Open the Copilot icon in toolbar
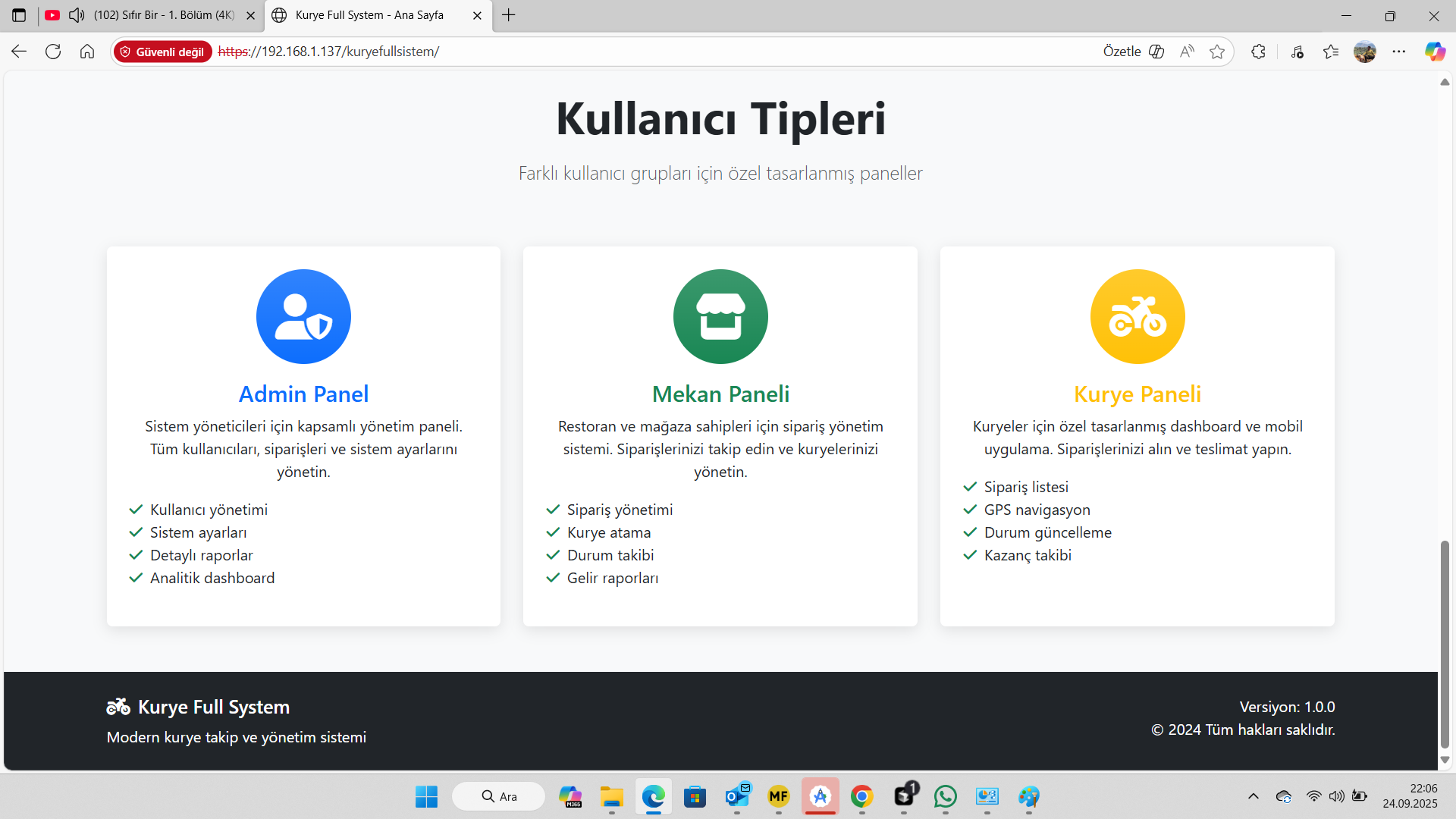Viewport: 1456px width, 819px height. coord(1435,52)
